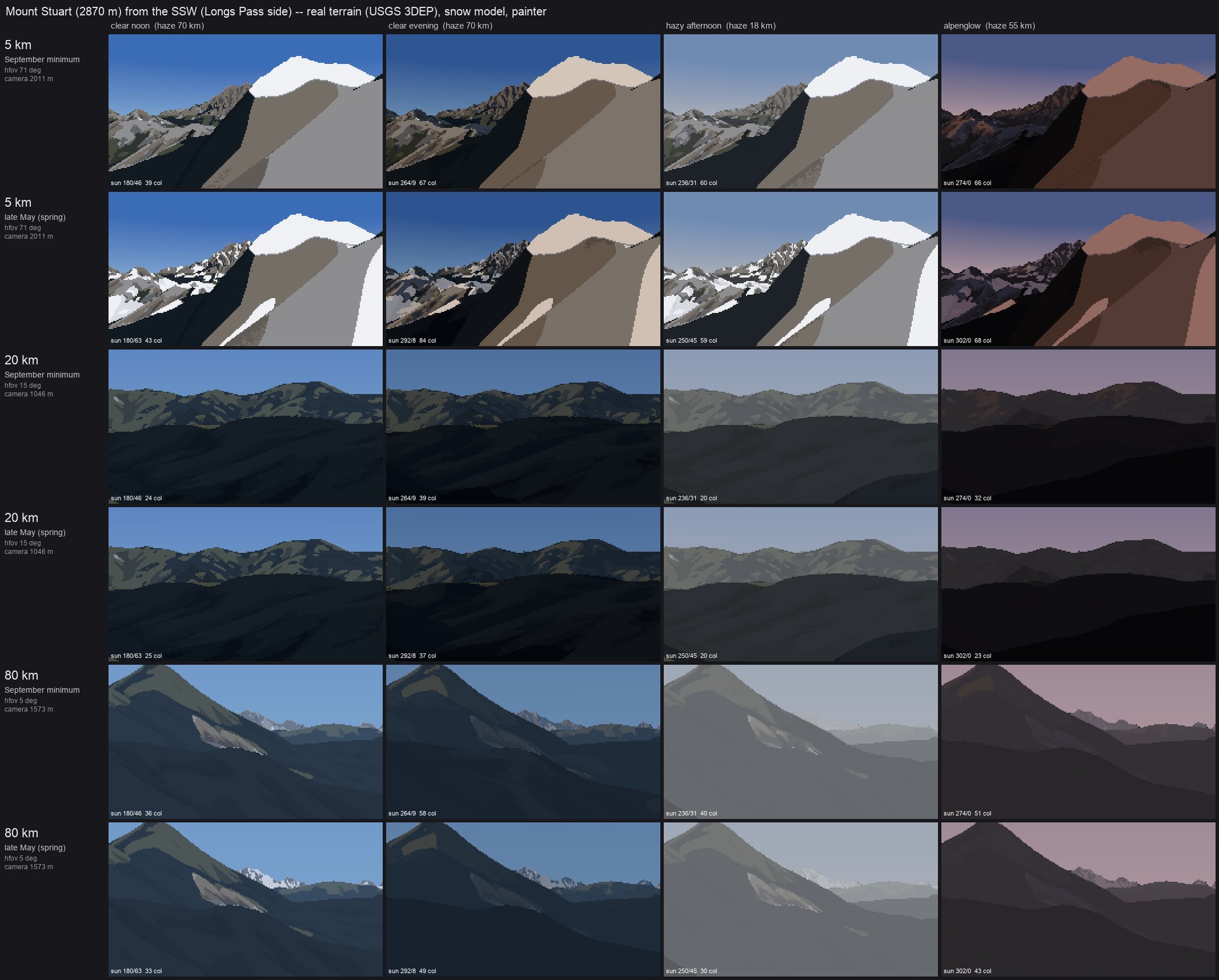This screenshot has width=1219, height=980.
Task: Click the 'hazy afternoon (haze 18 km)' column header
Action: pyautogui.click(x=720, y=26)
